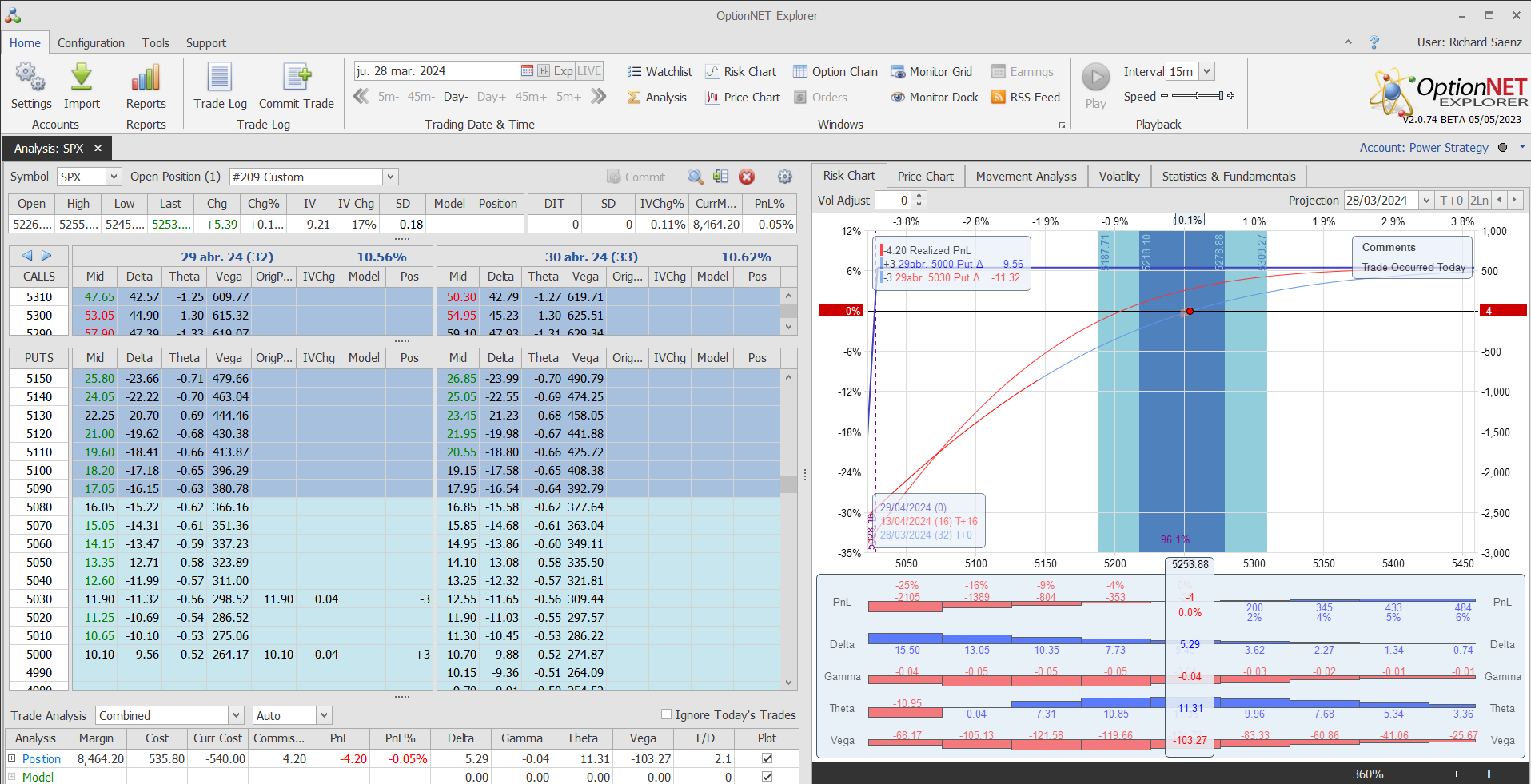Enable Ignore Today's Trades checkbox
This screenshot has height=784, width=1531.
coord(666,714)
